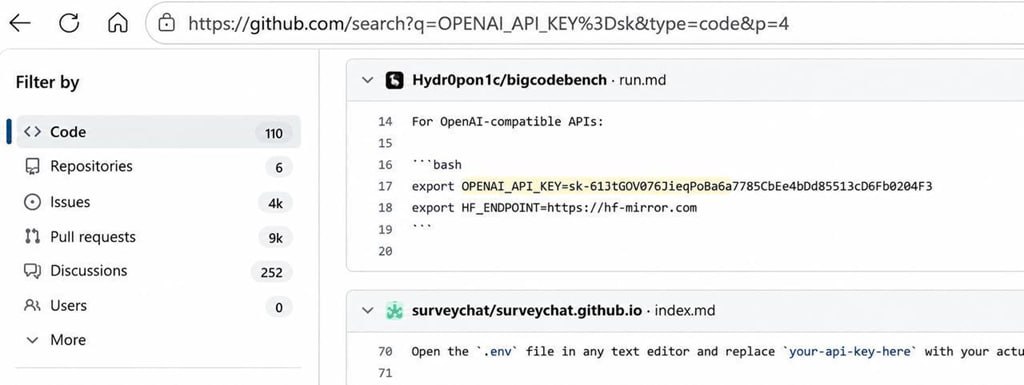Click the highlighted OPENAI_API_KEY match text
1024x385 pixels.
coord(597,187)
